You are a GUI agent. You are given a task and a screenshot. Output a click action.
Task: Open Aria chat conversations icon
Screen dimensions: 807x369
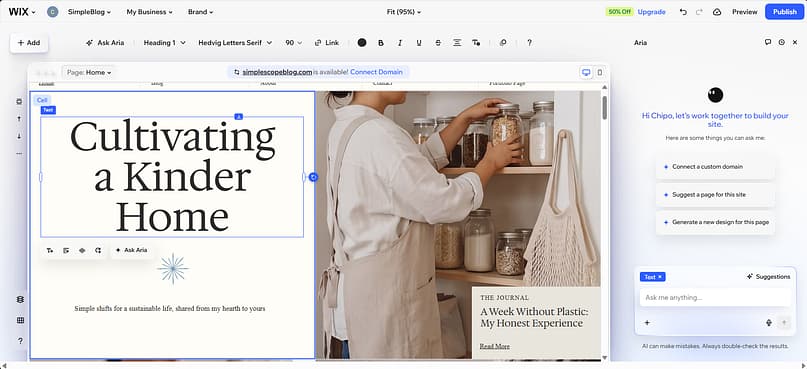[x=768, y=42]
